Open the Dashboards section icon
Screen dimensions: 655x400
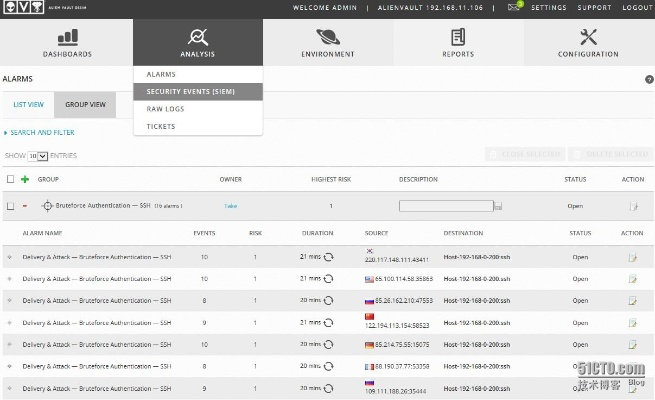point(67,37)
